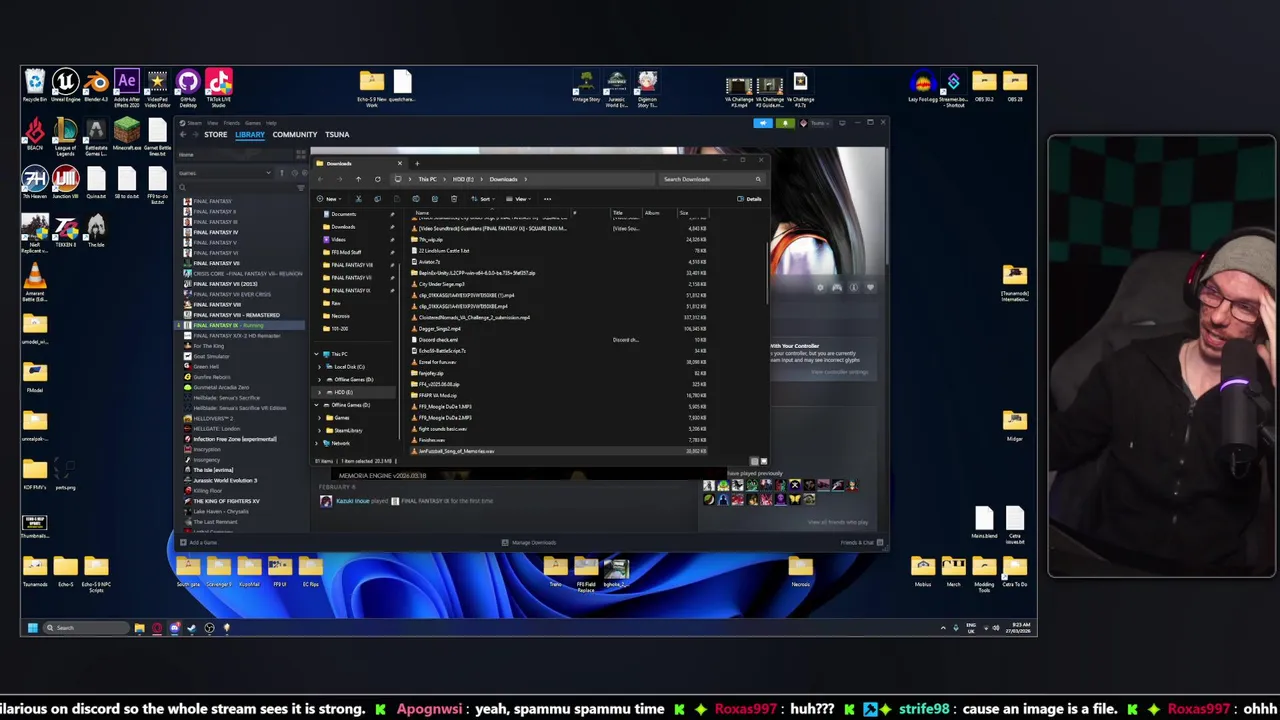Open the TikTok LIVE Studio desktop icon
1280x720 pixels.
(x=219, y=87)
